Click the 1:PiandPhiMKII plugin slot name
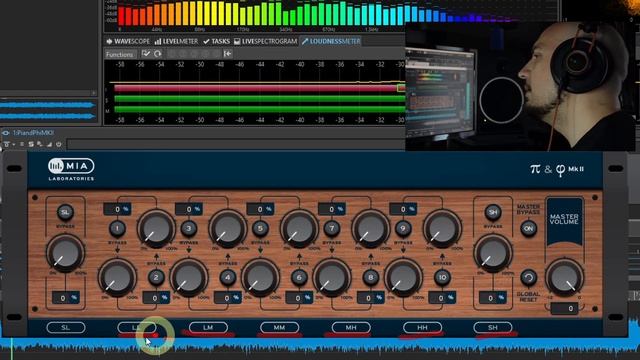The height and width of the screenshot is (360, 640). pyautogui.click(x=33, y=133)
